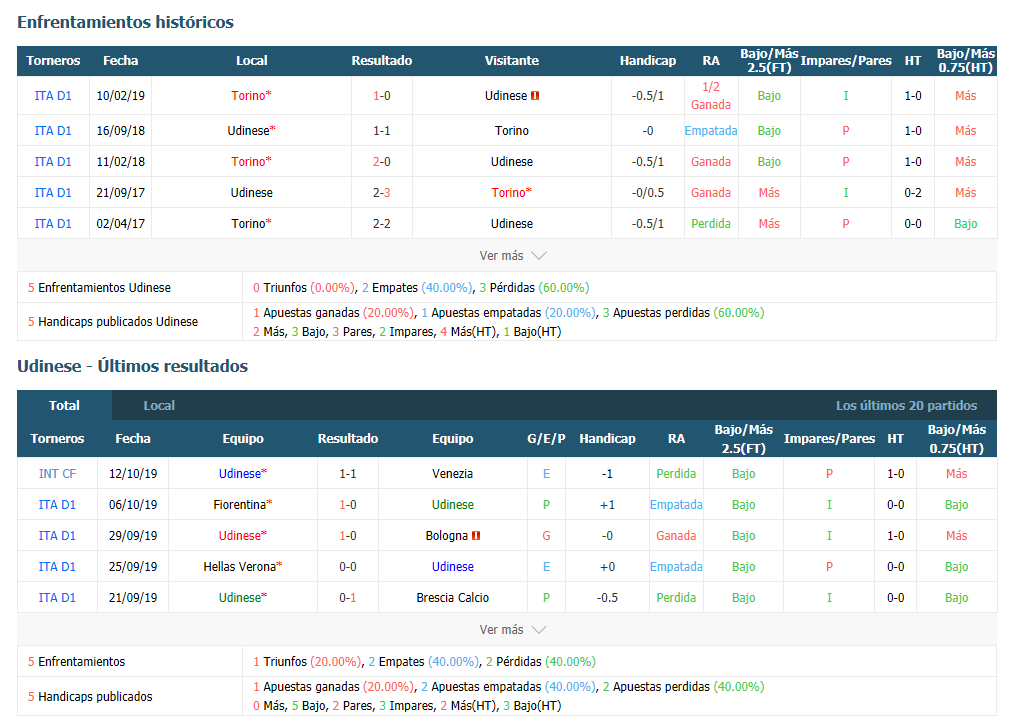Open ITA D1 link for 02/04/17 match
This screenshot has height=727, width=1010.
pos(53,223)
